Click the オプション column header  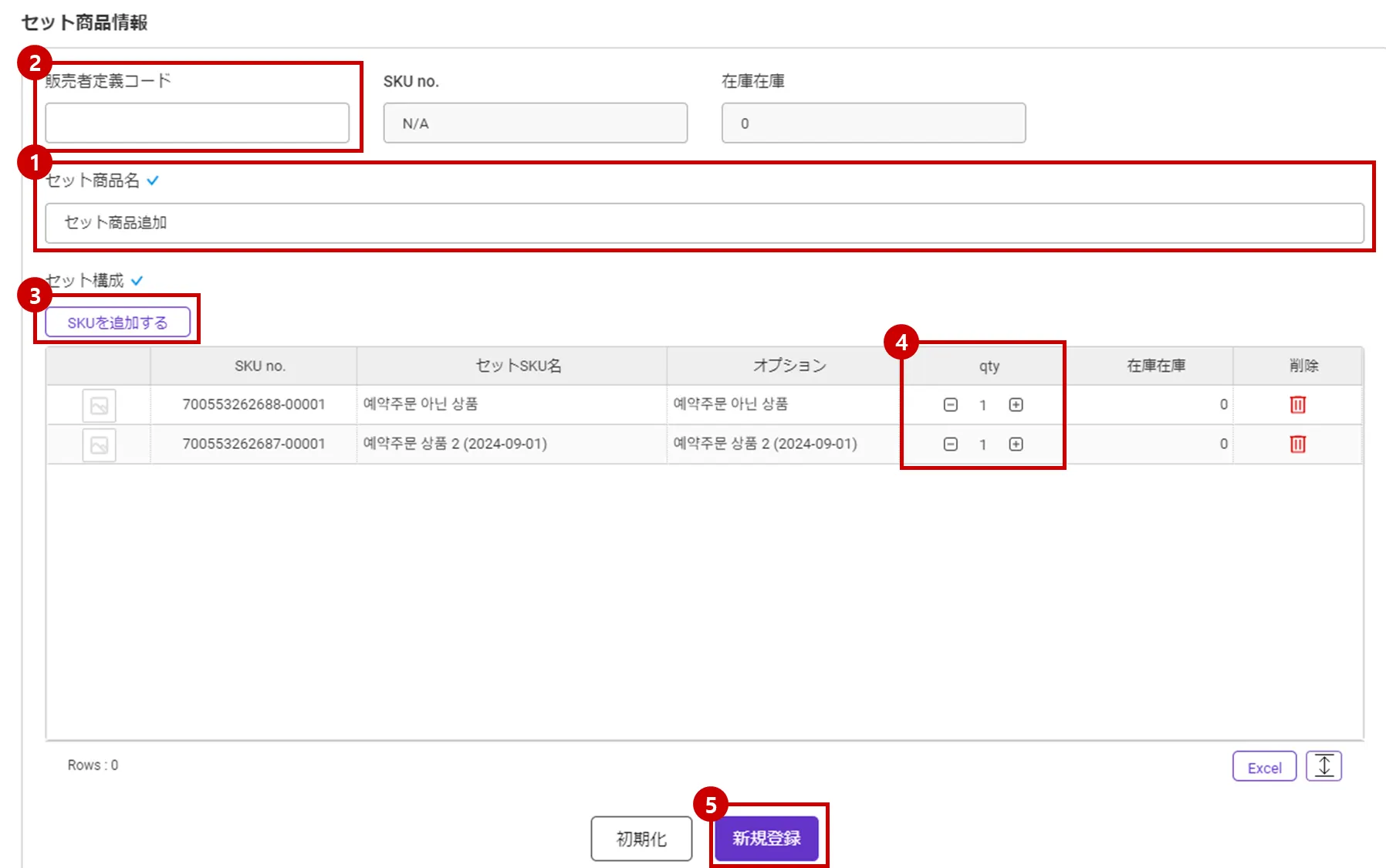784,366
